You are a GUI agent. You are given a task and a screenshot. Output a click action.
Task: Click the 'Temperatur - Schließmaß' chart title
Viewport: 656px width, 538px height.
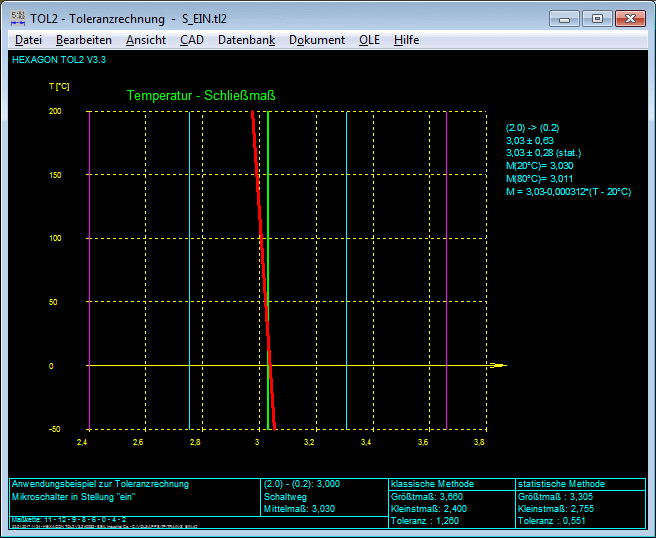[200, 96]
